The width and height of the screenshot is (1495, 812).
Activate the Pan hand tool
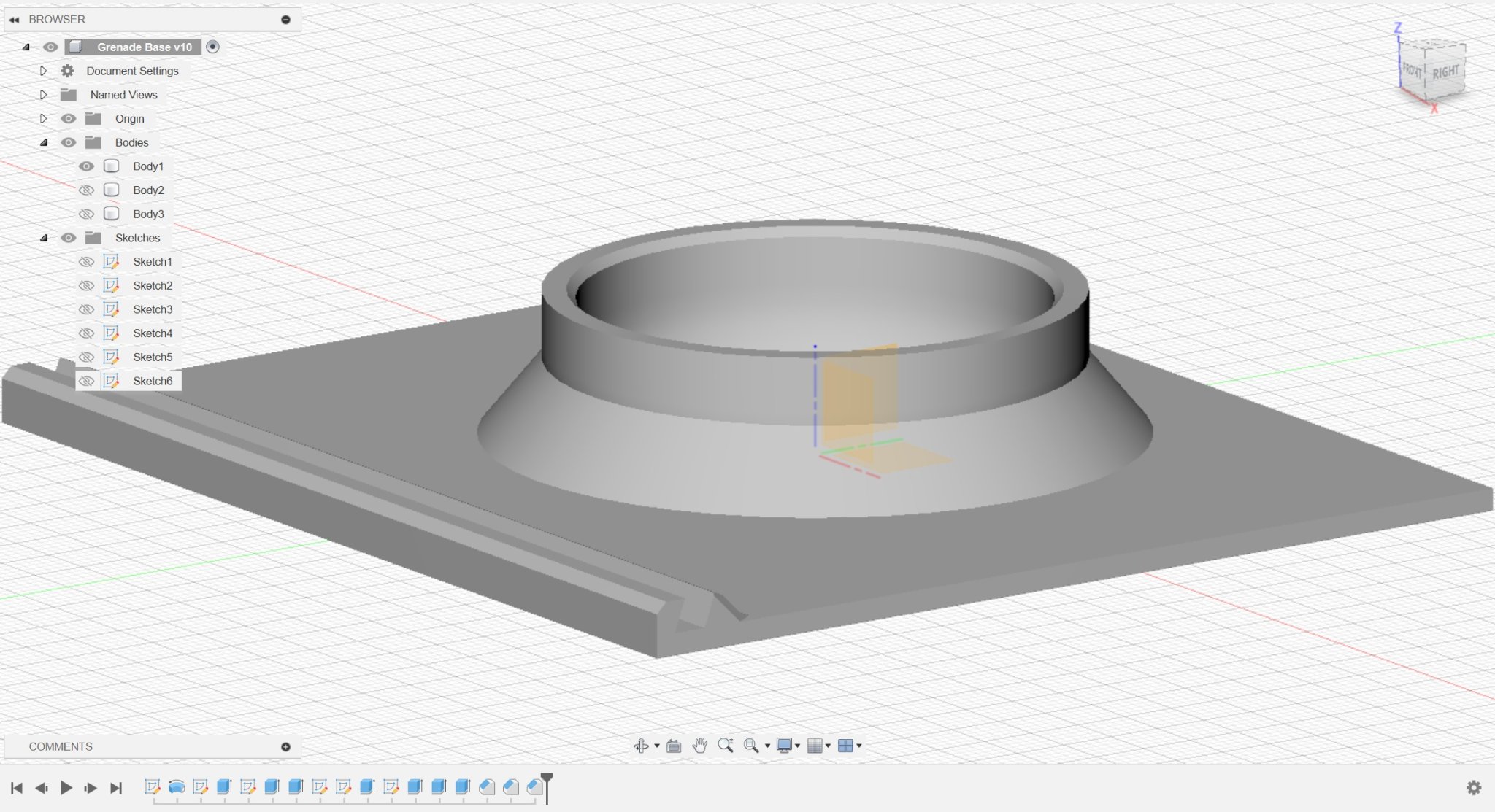[x=699, y=746]
